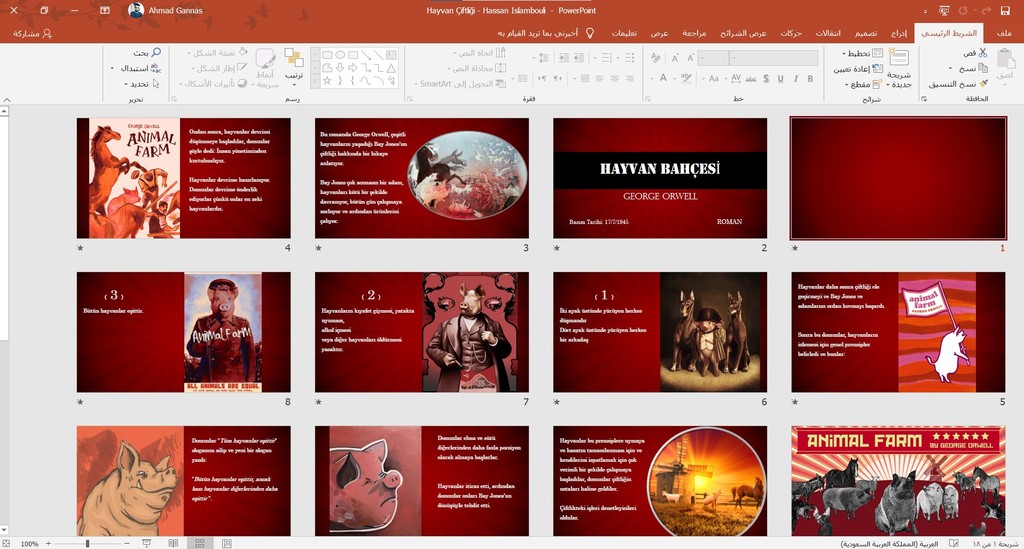The width and height of the screenshot is (1024, 549).
Task: Click the Save icon in quick access toolbar
Action: click(x=1004, y=10)
